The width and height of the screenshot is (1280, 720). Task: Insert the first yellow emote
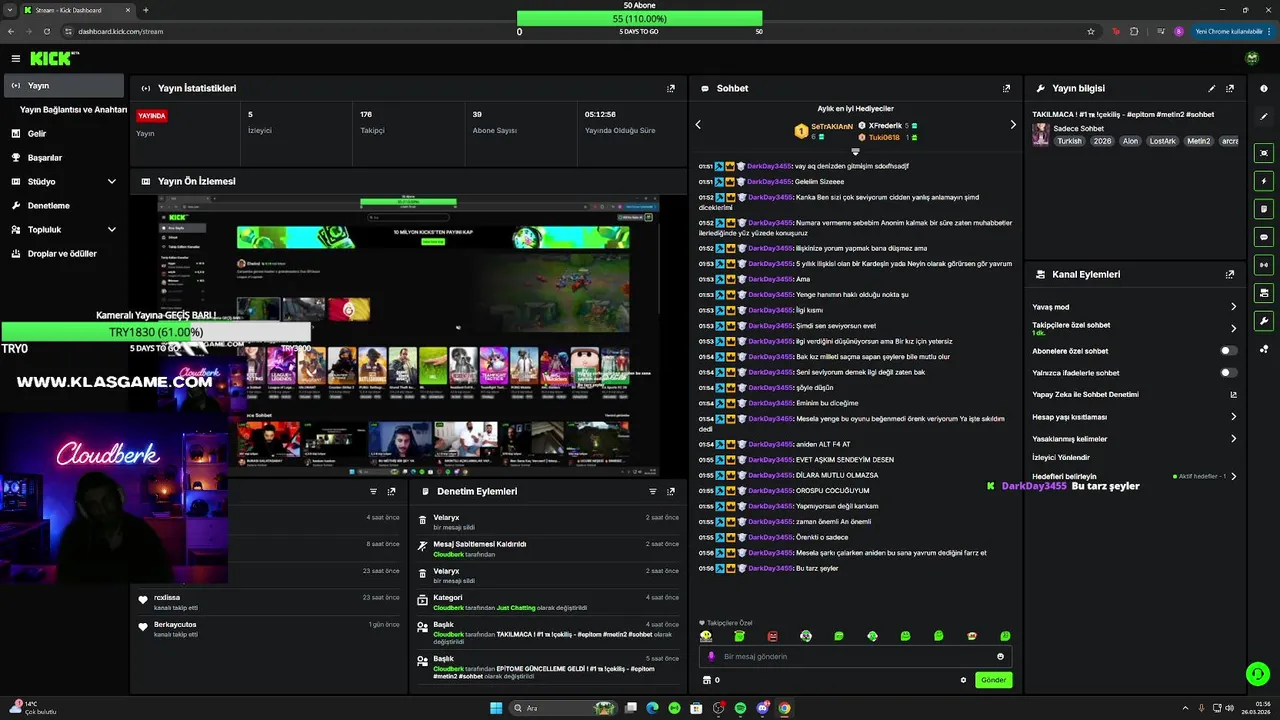706,636
